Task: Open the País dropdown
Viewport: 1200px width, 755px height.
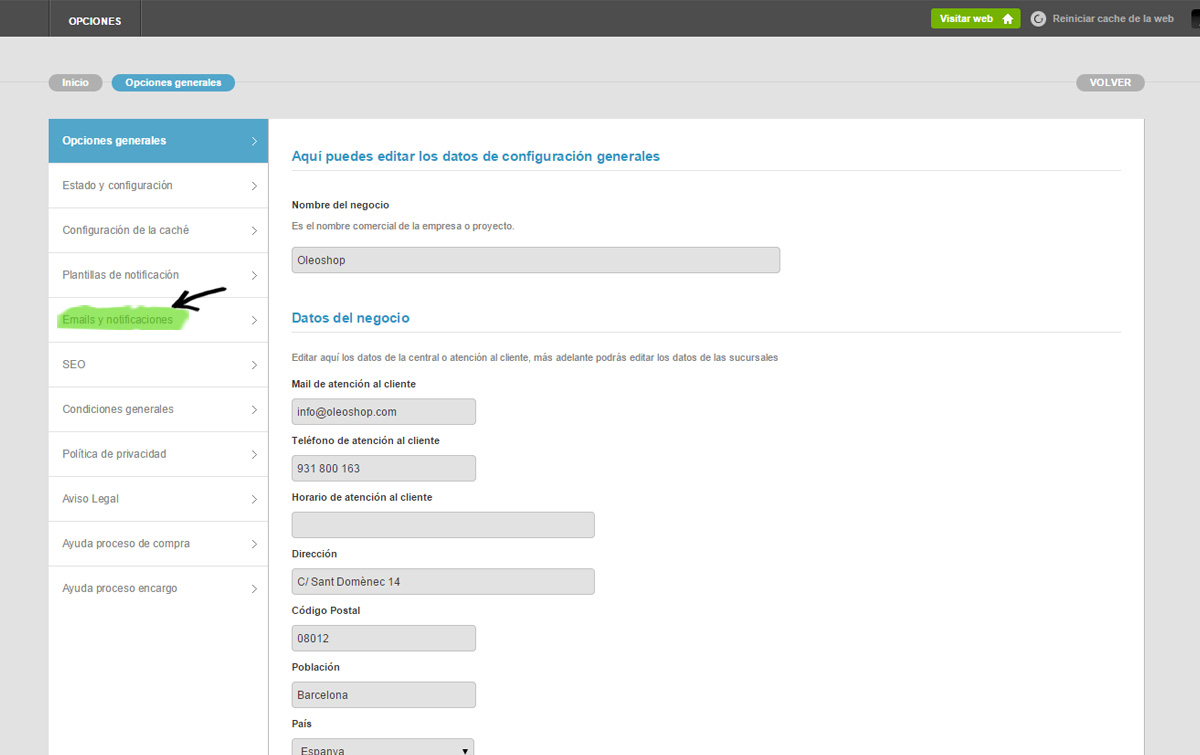Action: coord(383,747)
